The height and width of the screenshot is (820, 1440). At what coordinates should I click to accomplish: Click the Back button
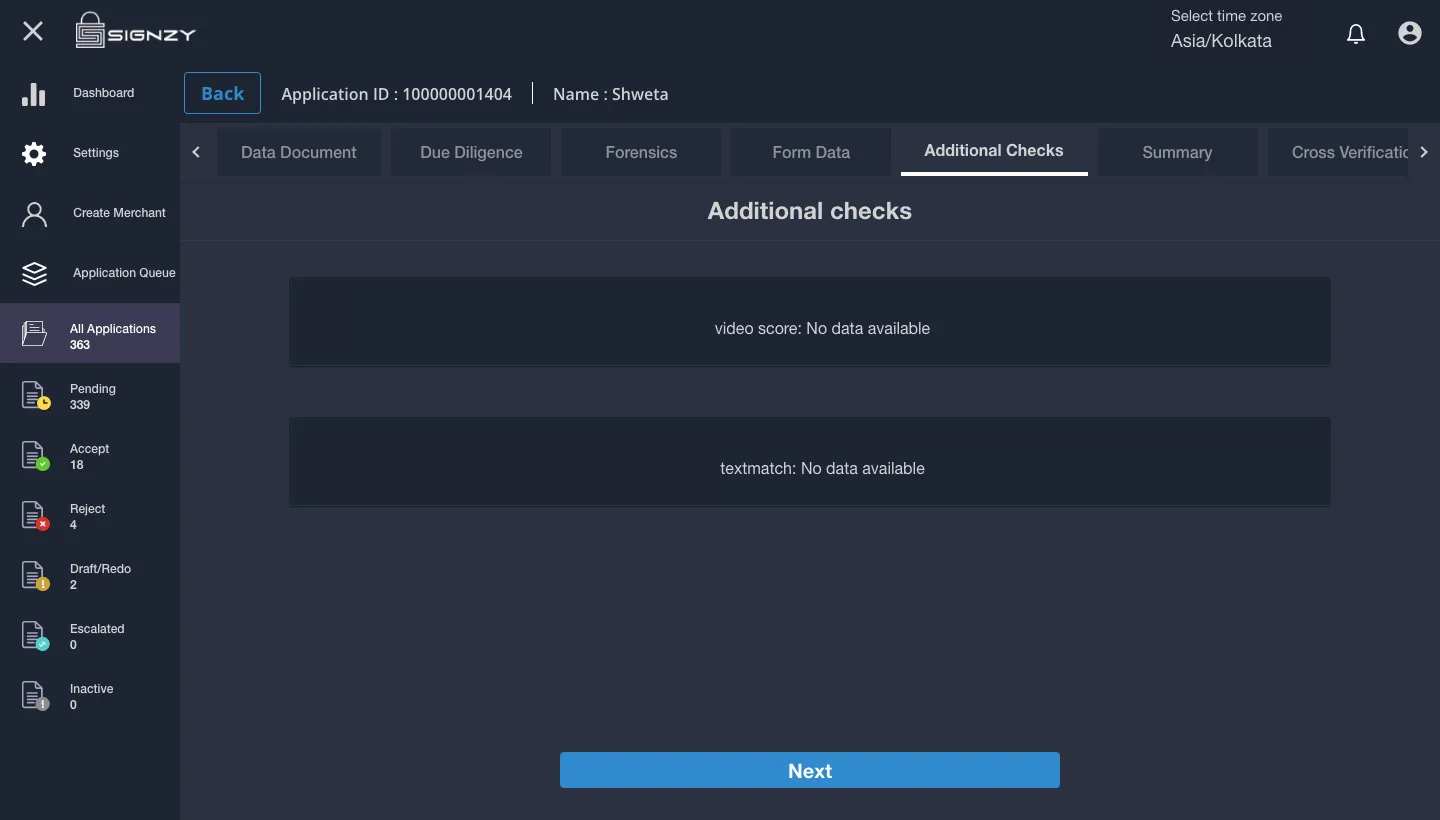click(x=222, y=93)
